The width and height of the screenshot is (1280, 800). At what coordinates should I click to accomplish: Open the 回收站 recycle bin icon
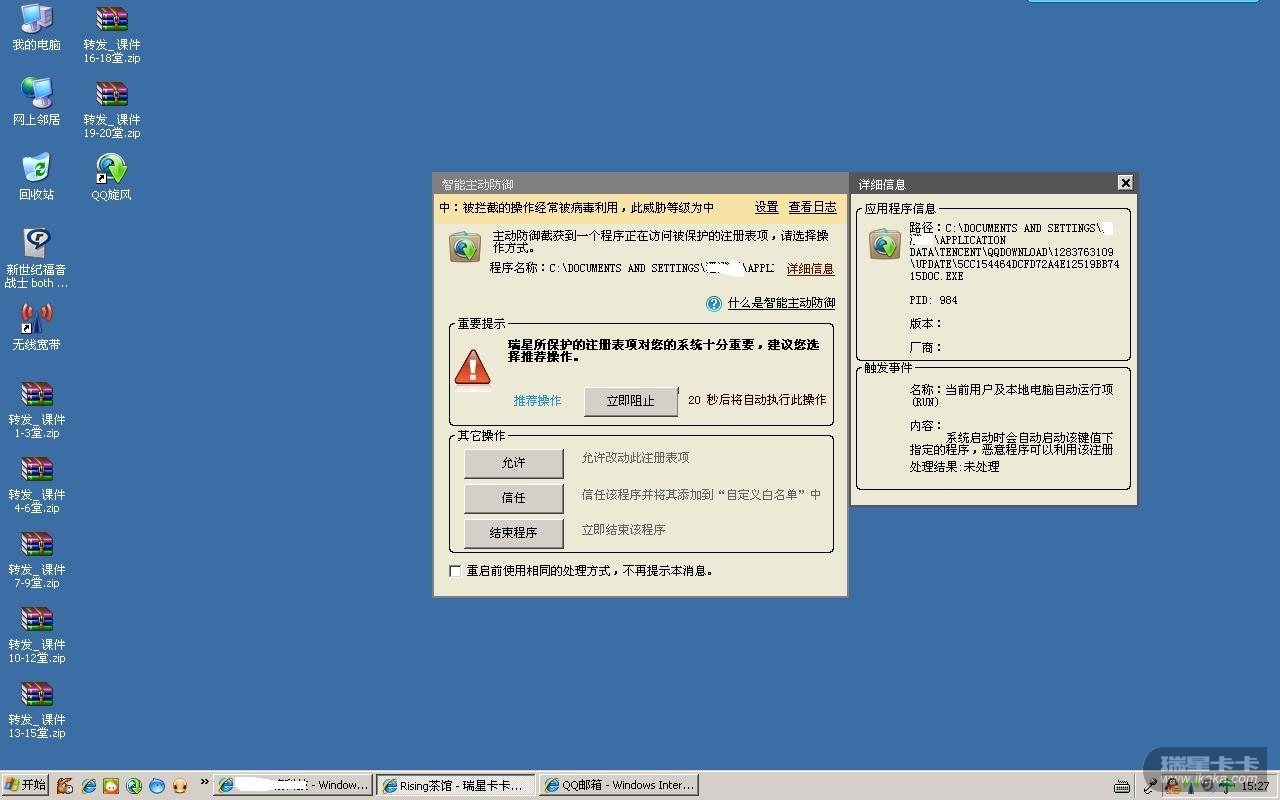click(x=36, y=177)
